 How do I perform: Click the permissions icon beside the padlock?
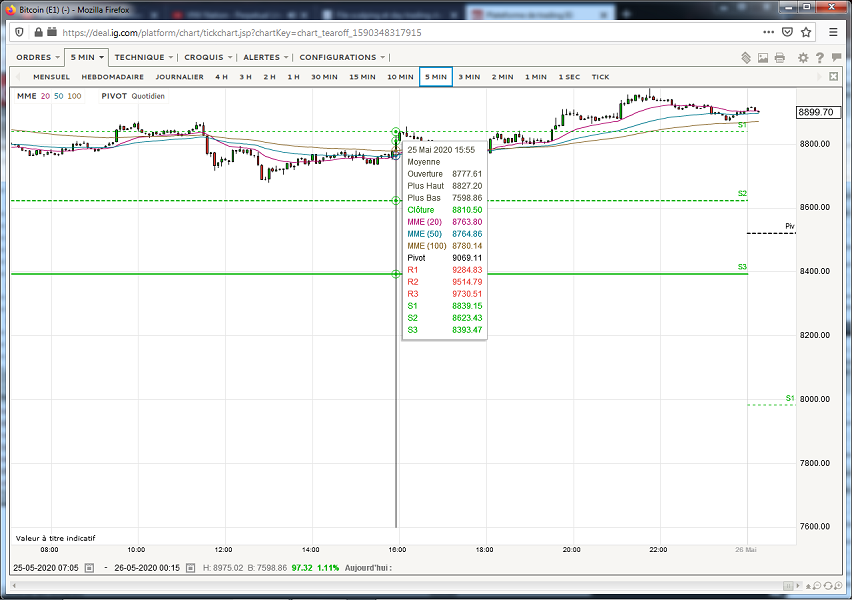pos(52,32)
